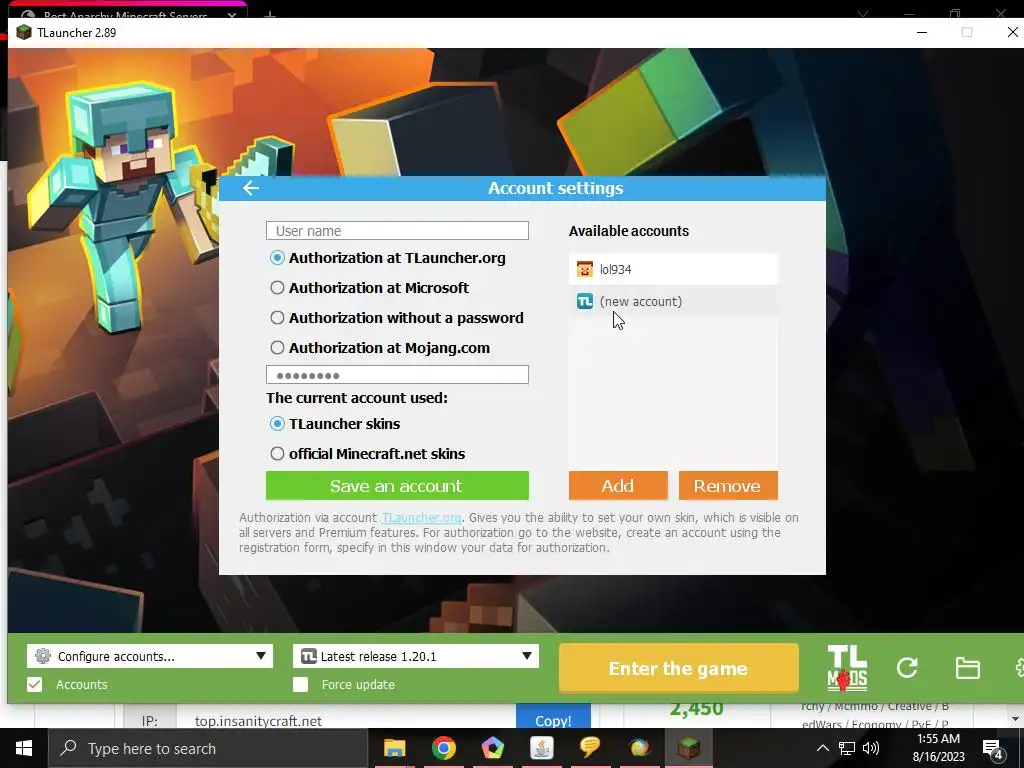
Task: Click the top.insanitycraft.net IP text
Action: [258, 721]
